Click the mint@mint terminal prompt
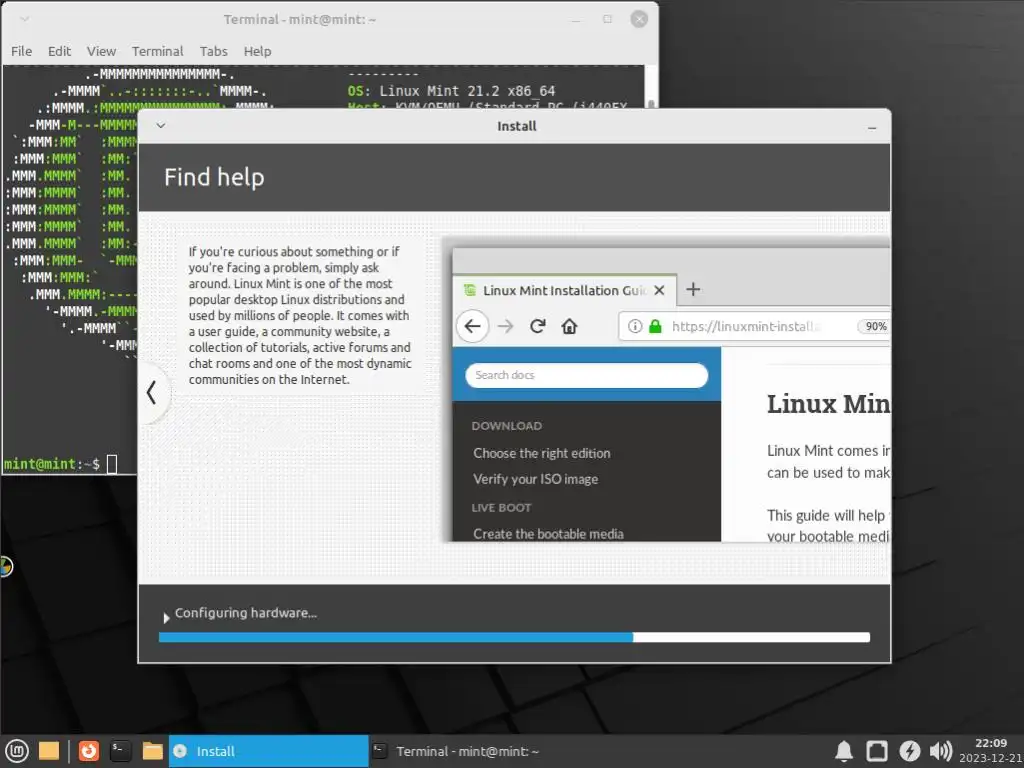Viewport: 1024px width, 768px height. click(52, 464)
